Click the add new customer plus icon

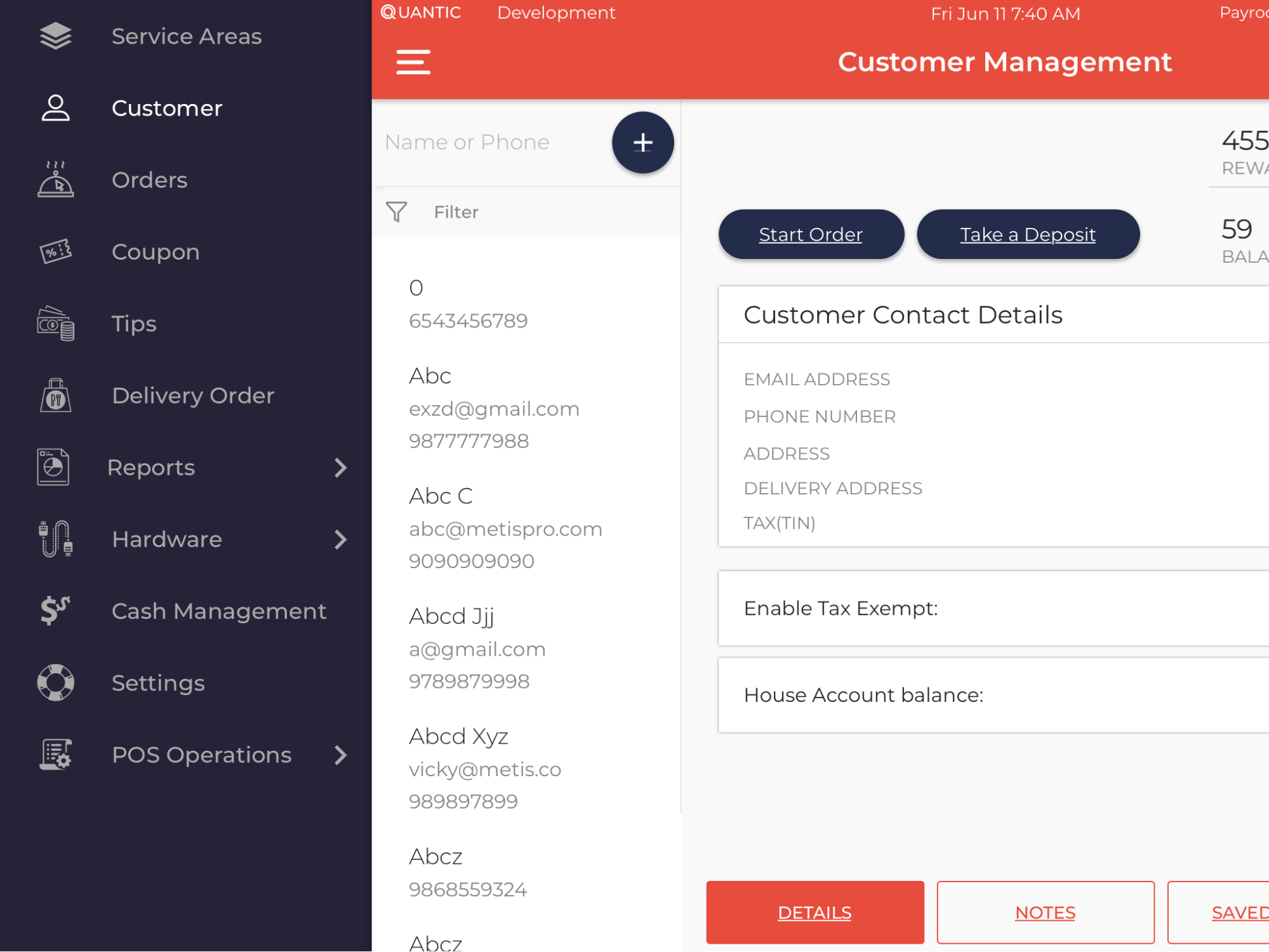tap(642, 142)
